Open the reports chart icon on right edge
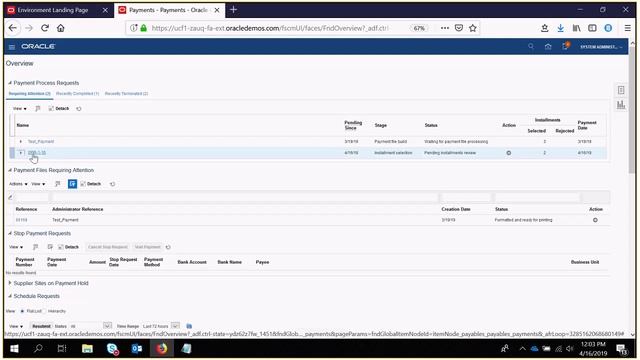 (621, 105)
